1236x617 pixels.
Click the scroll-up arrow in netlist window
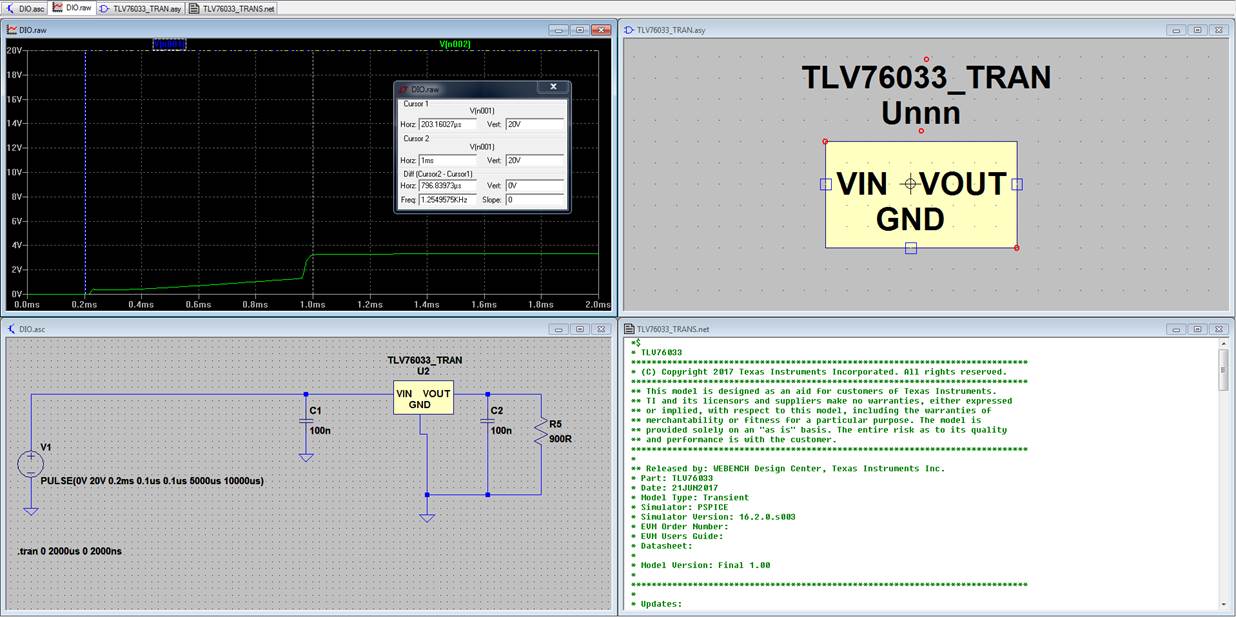click(x=1224, y=342)
